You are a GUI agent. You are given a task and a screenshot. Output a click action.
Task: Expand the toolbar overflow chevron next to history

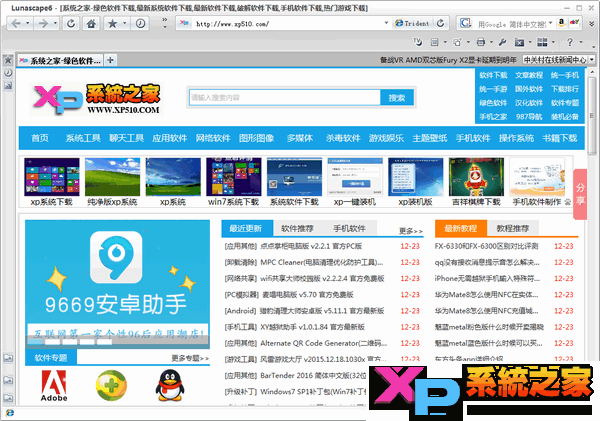tap(165, 23)
